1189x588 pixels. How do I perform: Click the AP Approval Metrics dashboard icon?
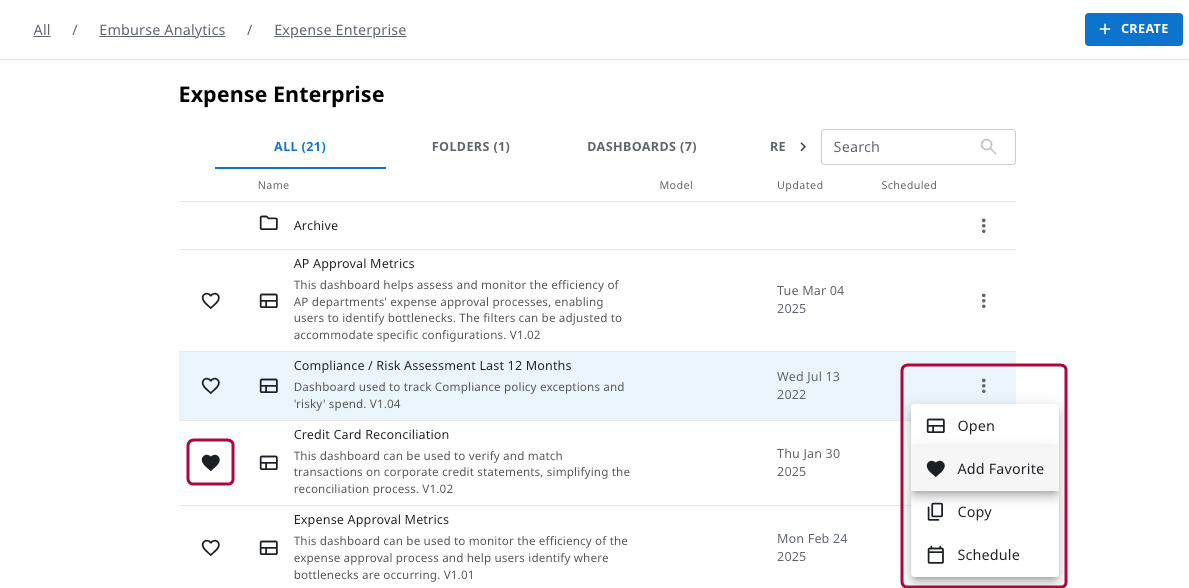[x=268, y=301]
